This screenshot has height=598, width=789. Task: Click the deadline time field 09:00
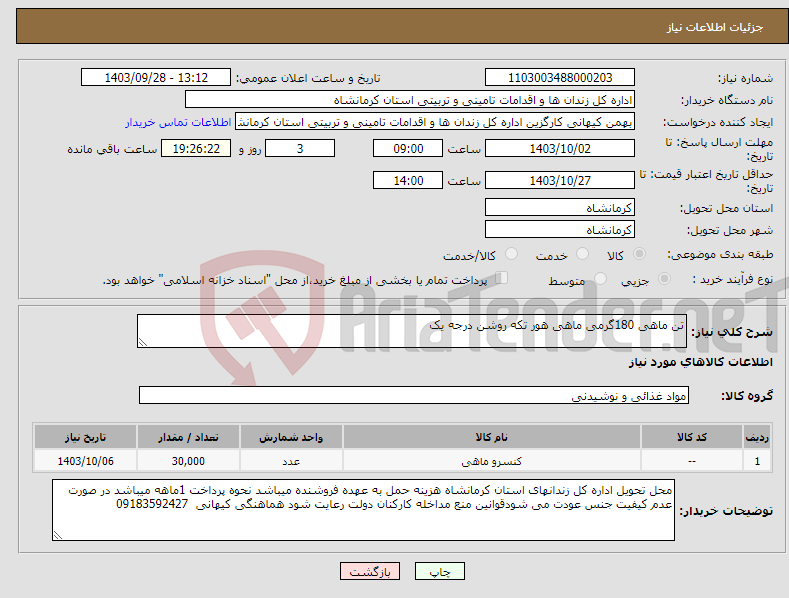pos(408,148)
